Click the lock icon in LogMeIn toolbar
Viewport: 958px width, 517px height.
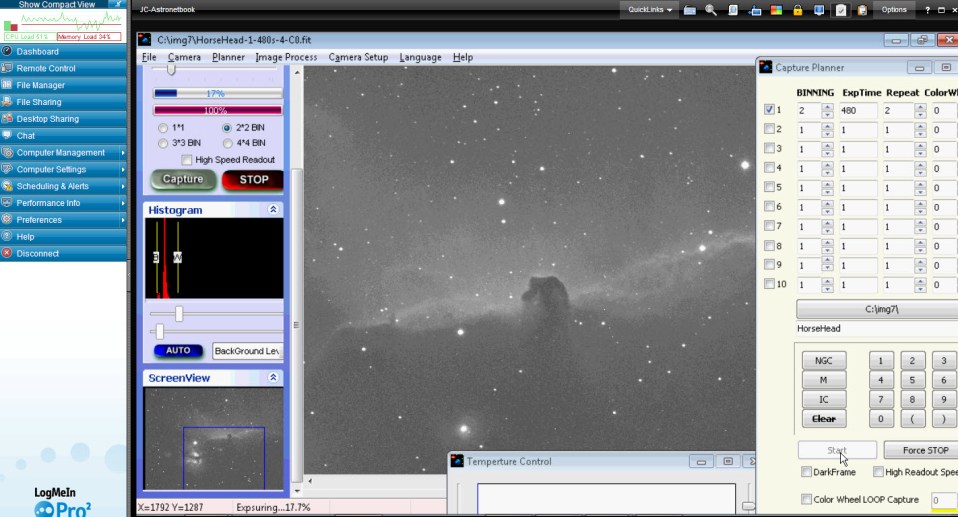click(798, 10)
